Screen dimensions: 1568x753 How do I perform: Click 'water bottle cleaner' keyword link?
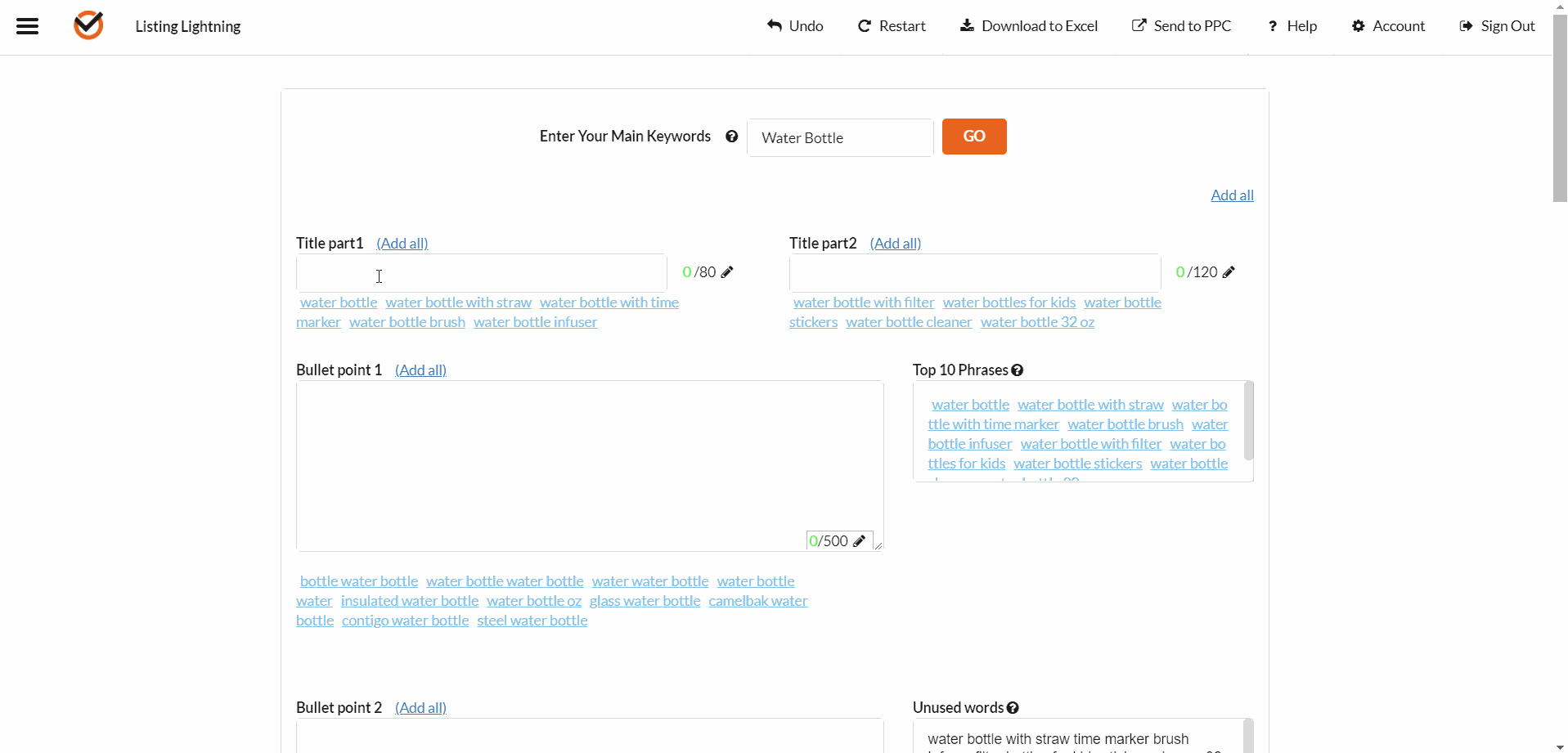pos(910,322)
